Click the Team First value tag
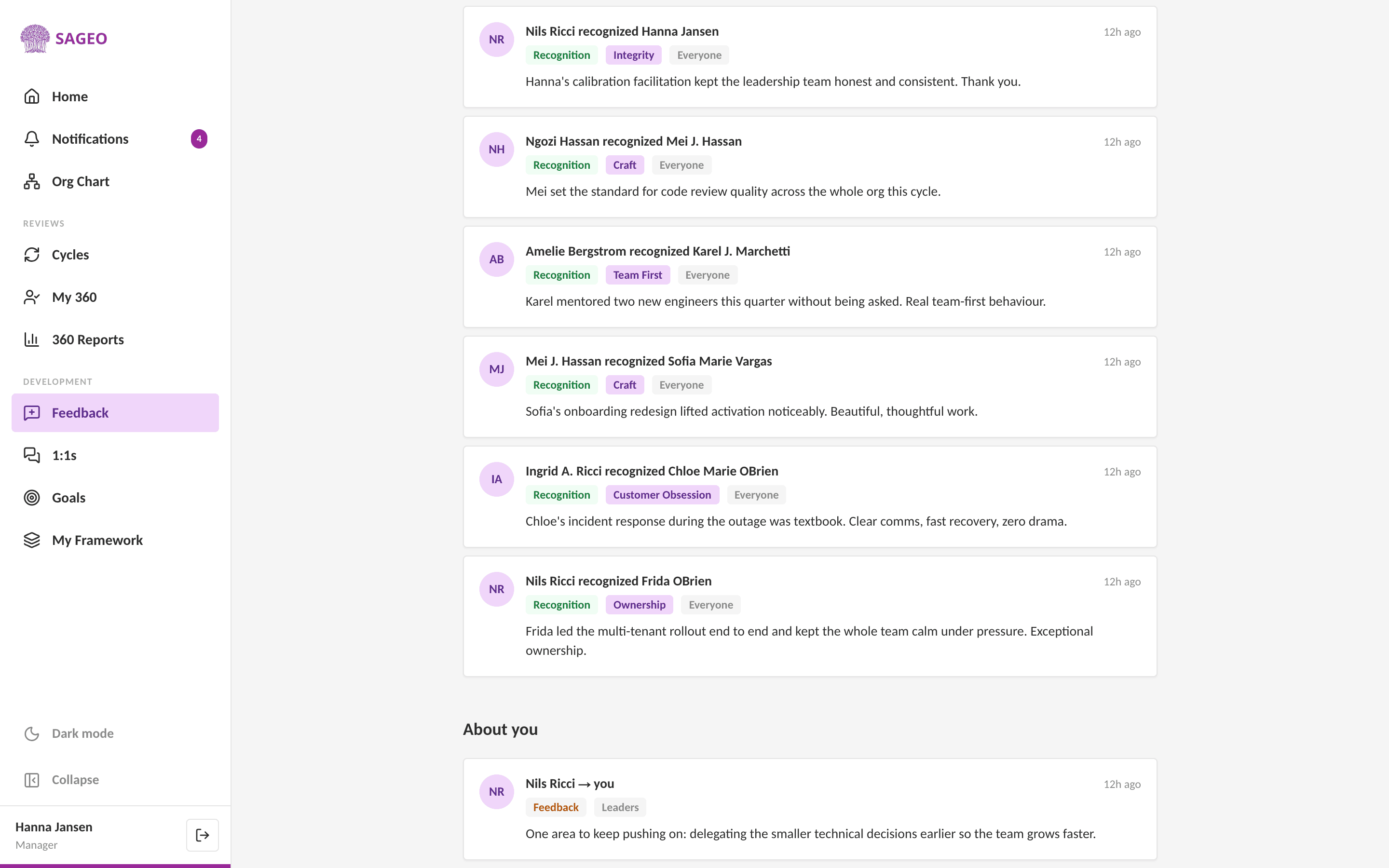 637,275
